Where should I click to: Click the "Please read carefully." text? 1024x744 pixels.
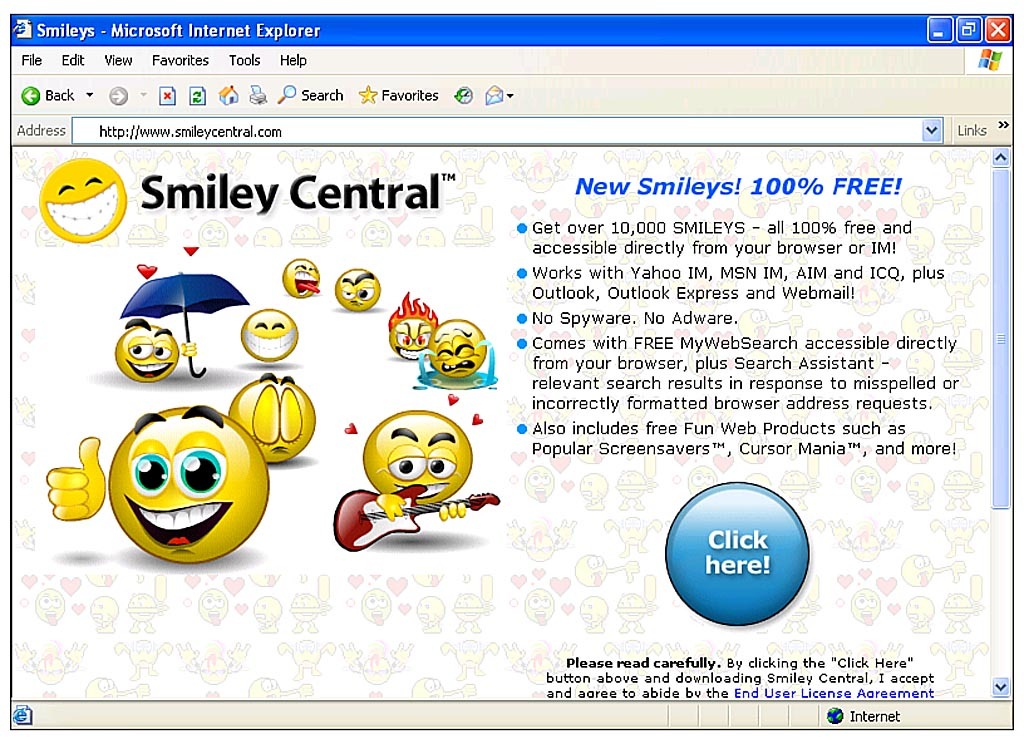point(643,663)
